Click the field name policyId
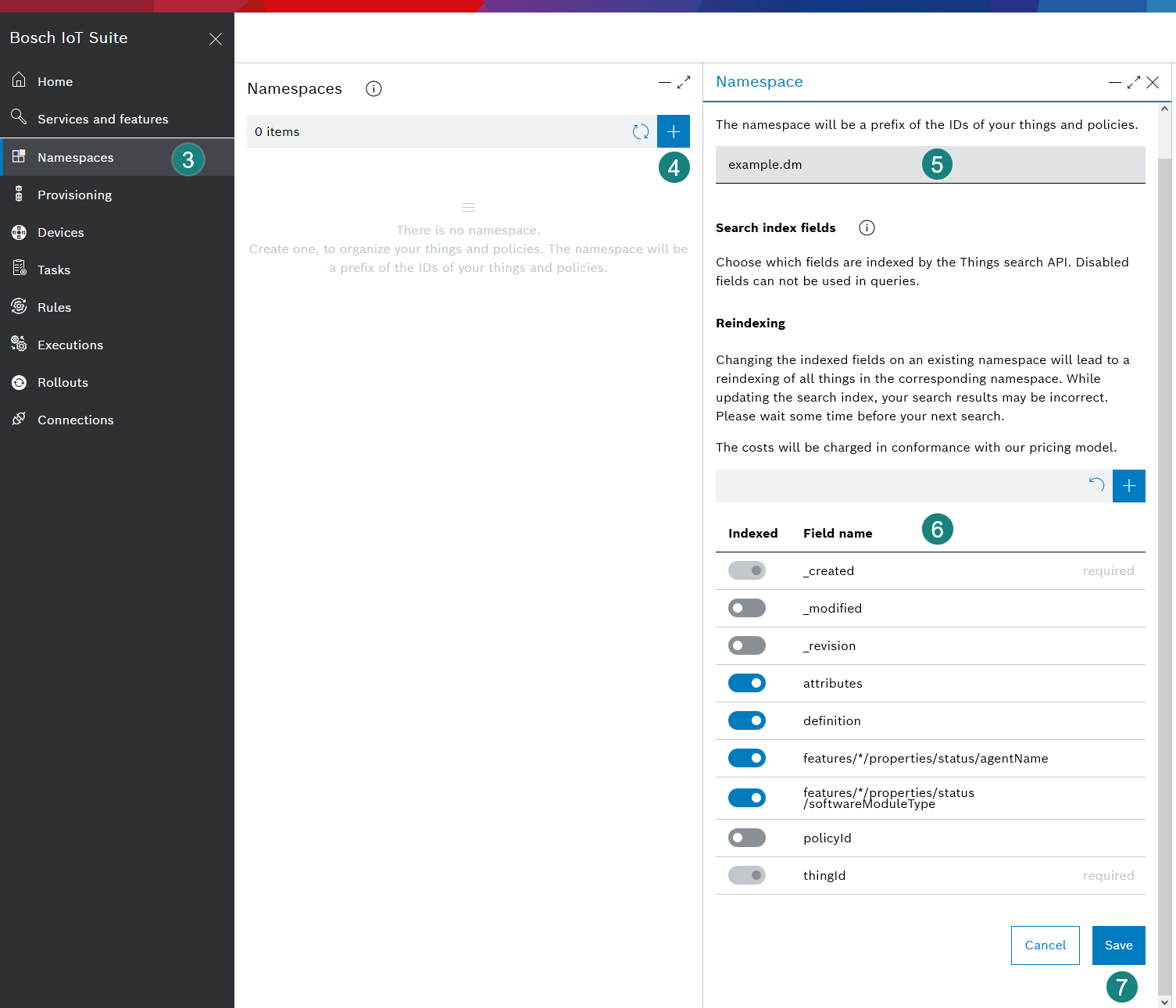Viewport: 1176px width, 1008px height. click(827, 838)
